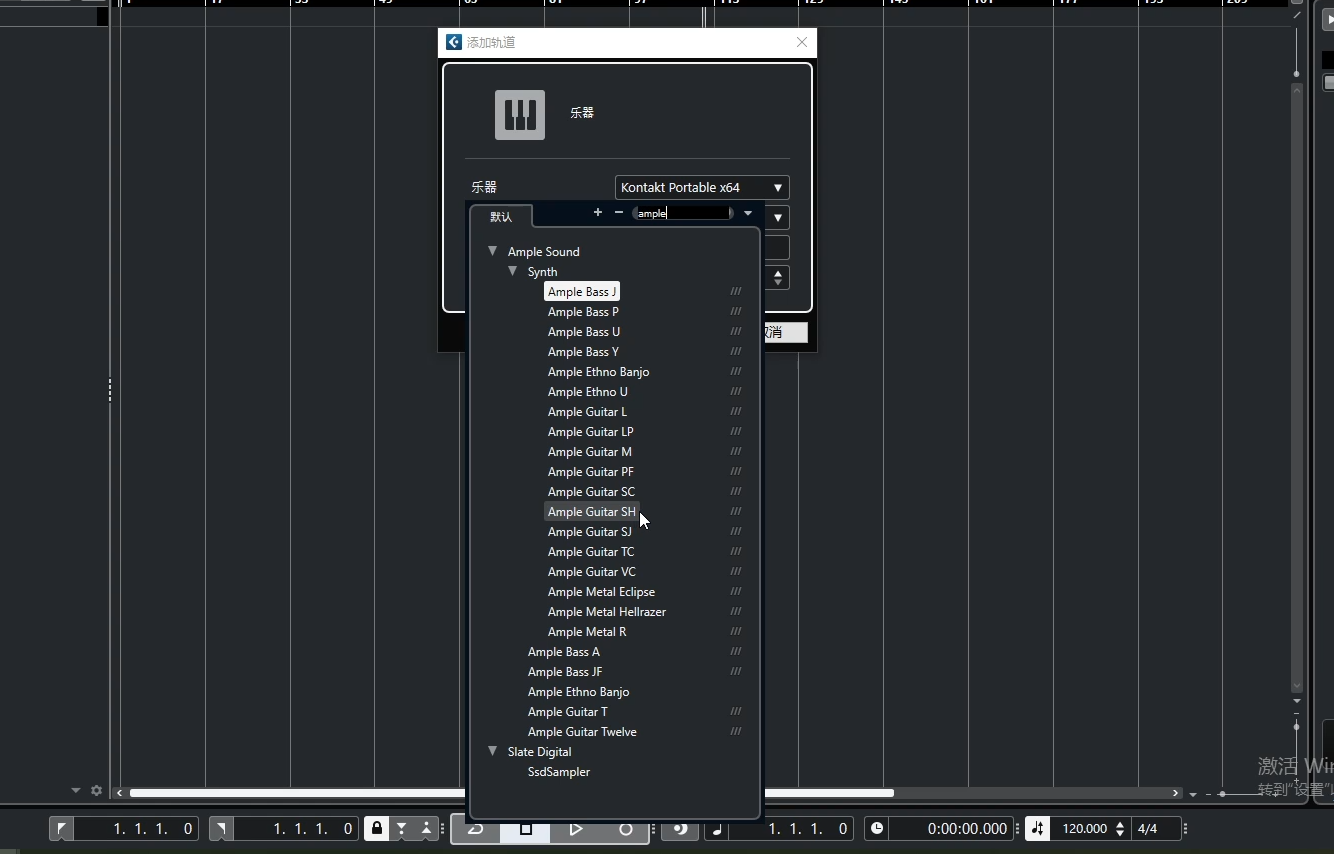1334x854 pixels.
Task: Open the Kontakt Portable x64 instrument dropdown
Action: [x=702, y=187]
